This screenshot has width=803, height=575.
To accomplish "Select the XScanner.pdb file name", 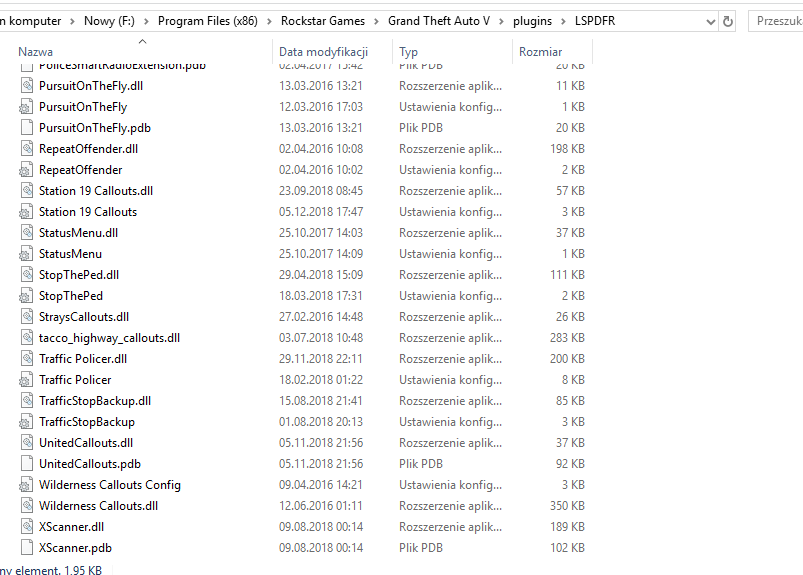I will [x=75, y=547].
